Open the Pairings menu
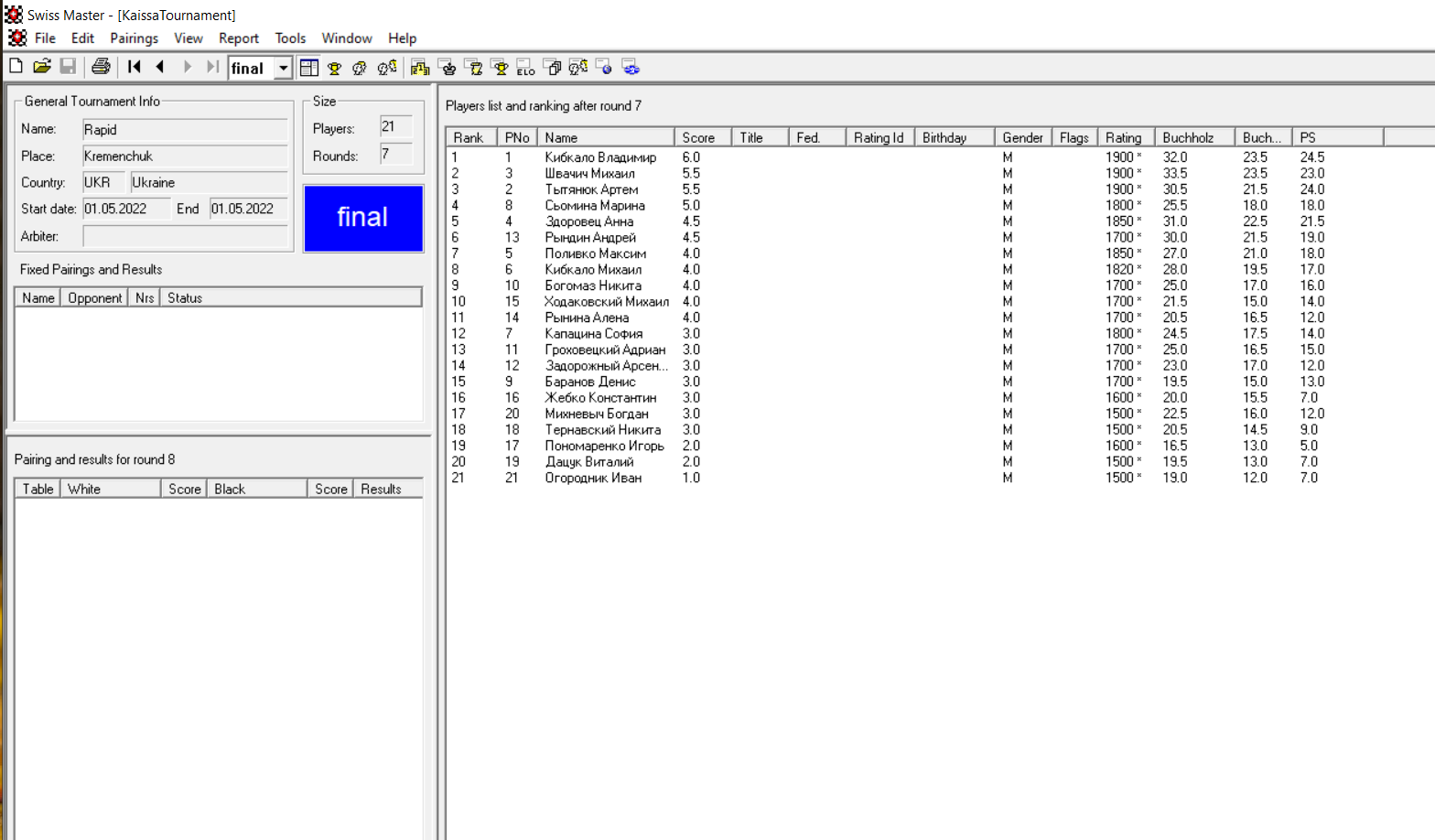Screen dimensions: 1435x840 (x=134, y=38)
